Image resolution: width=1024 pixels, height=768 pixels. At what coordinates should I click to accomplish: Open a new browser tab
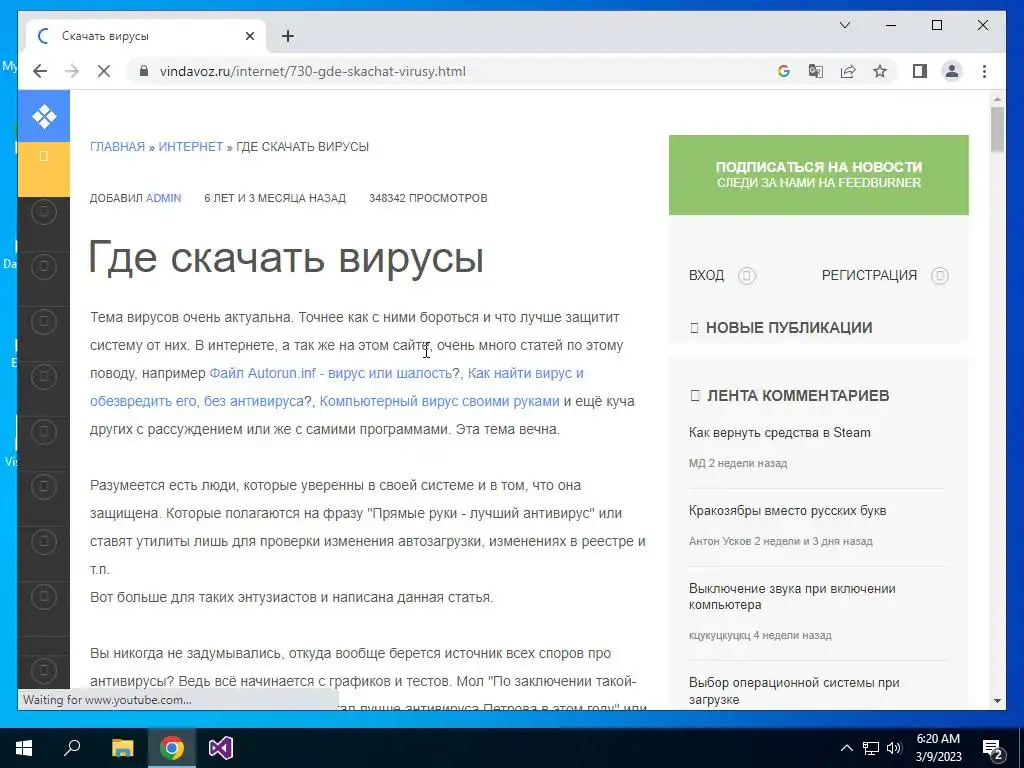pos(288,36)
